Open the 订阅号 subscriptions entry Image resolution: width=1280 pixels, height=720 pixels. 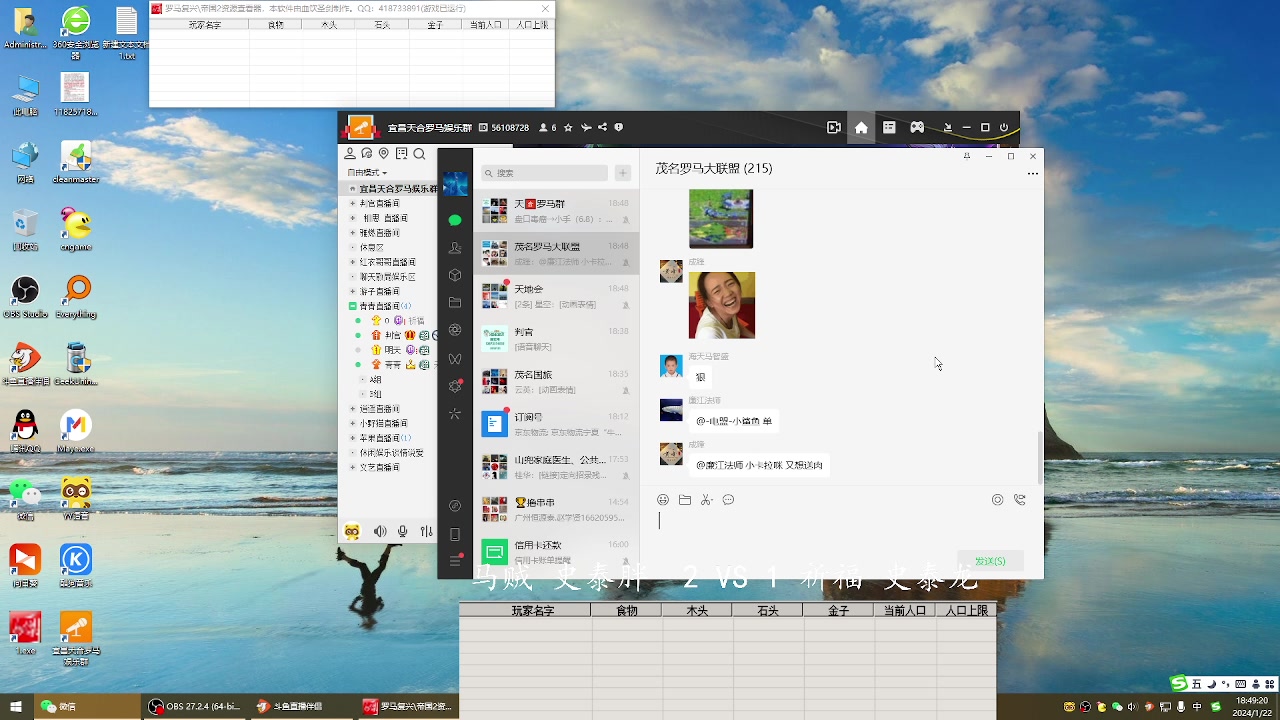pos(556,424)
